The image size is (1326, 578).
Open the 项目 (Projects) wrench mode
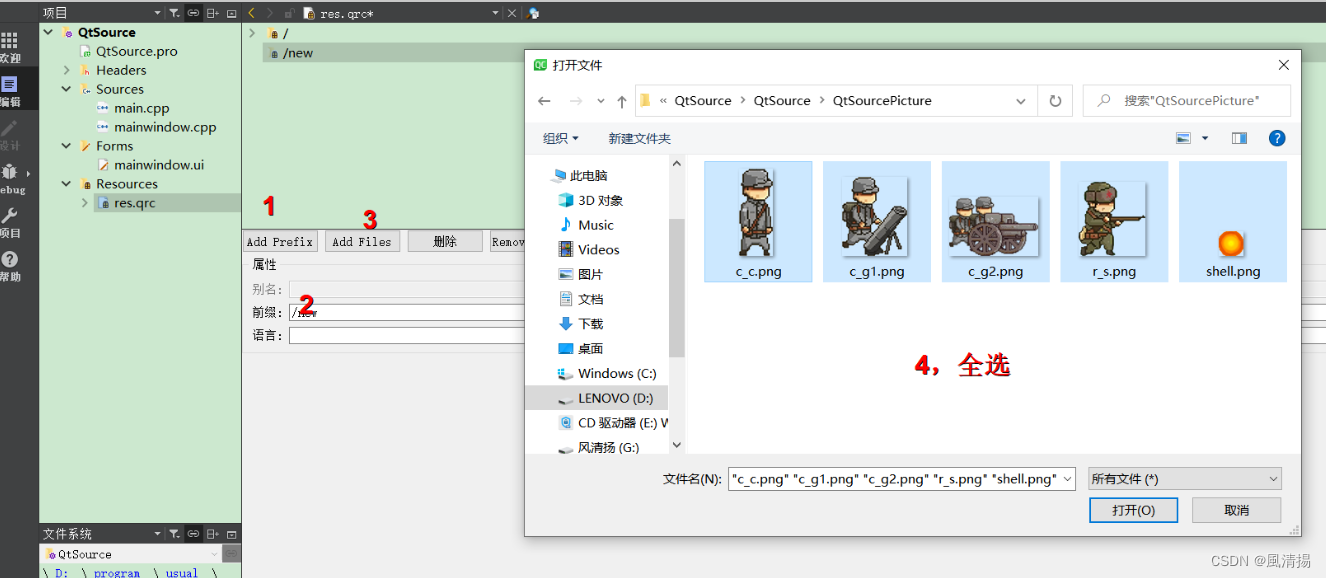(10, 222)
